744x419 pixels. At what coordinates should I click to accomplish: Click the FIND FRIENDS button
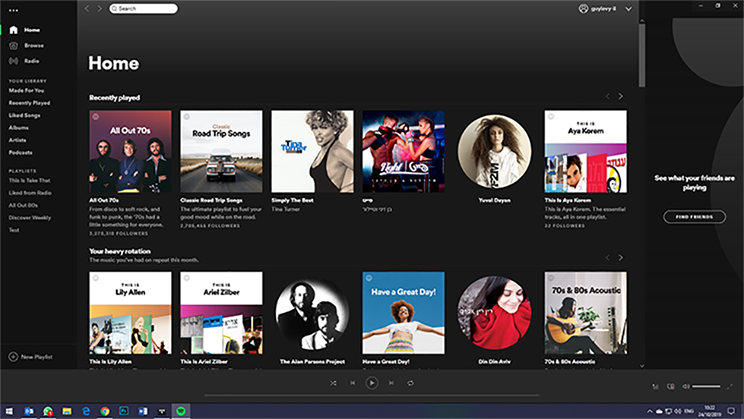click(694, 217)
